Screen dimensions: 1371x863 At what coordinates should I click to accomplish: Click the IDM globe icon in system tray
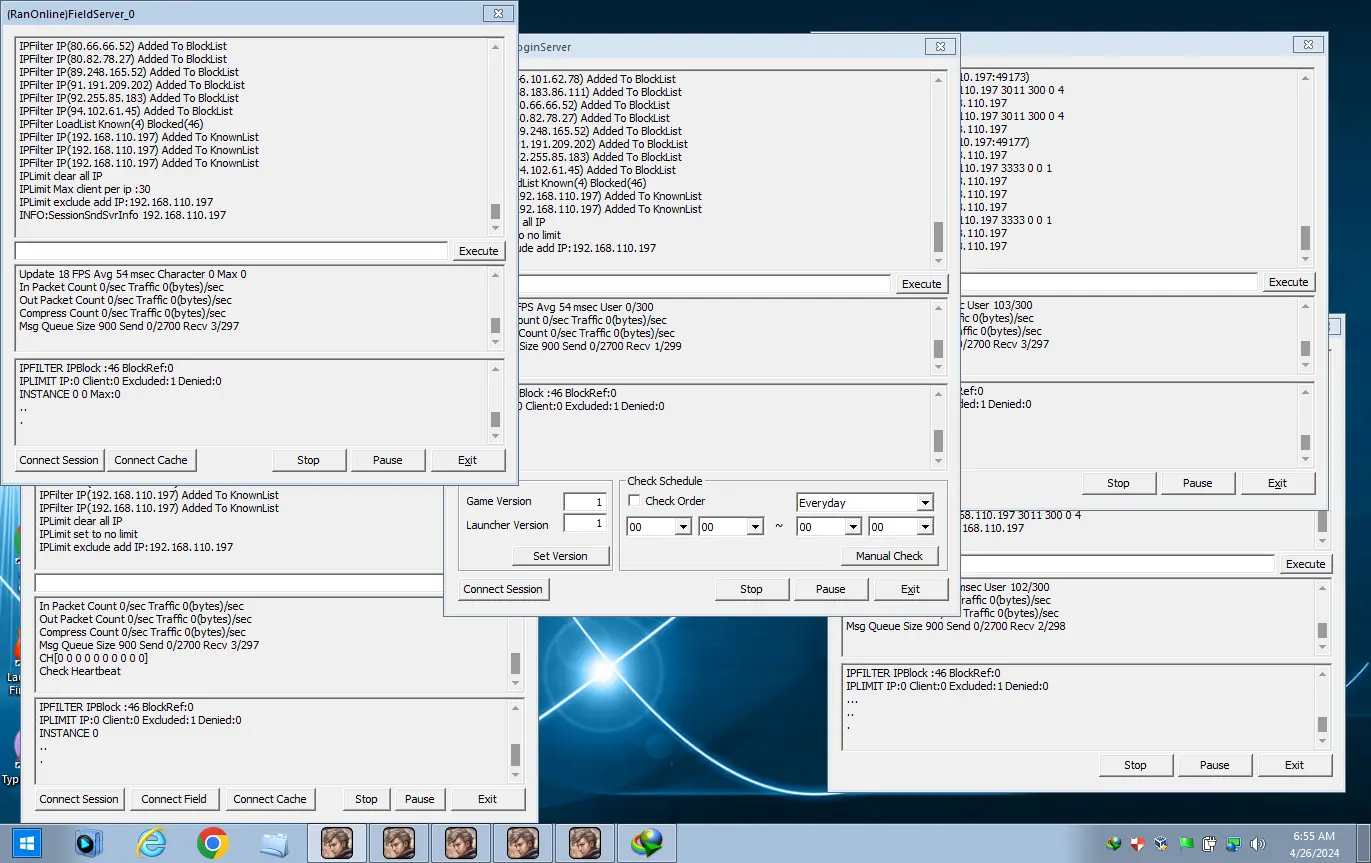pos(1114,844)
